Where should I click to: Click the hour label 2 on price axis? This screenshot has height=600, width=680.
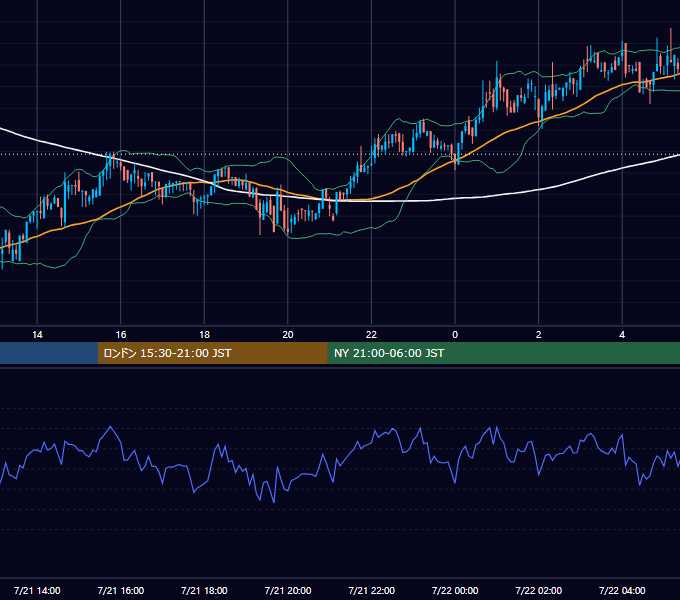point(539,335)
